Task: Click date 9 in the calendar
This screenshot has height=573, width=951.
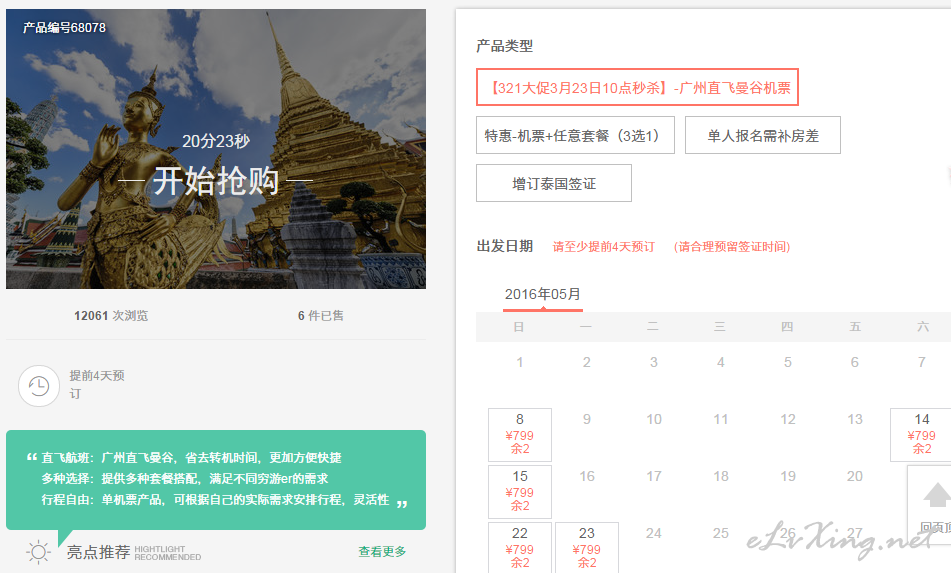Action: (x=586, y=419)
